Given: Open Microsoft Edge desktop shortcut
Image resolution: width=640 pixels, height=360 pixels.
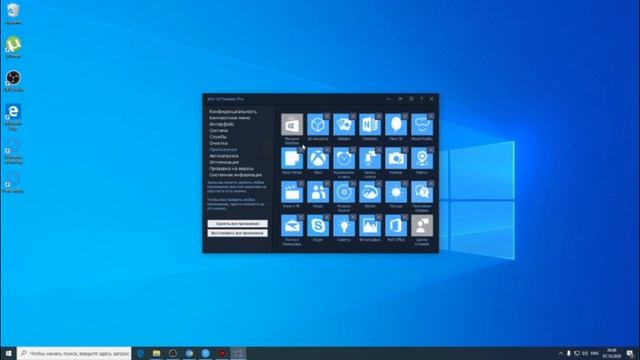Looking at the screenshot, I should (x=13, y=117).
